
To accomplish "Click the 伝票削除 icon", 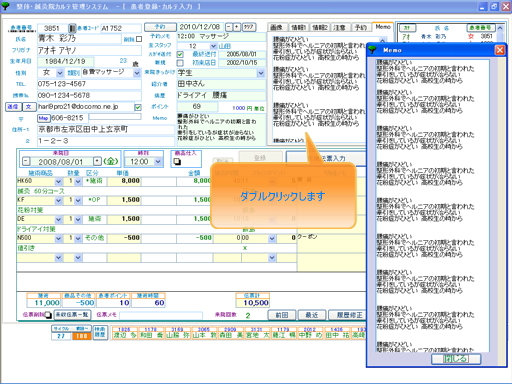I will pyautogui.click(x=48, y=314).
